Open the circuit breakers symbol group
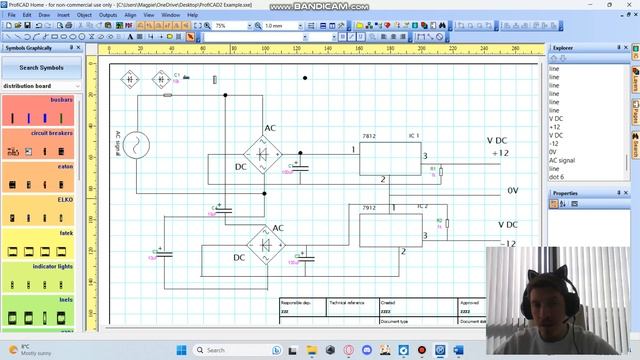Image resolution: width=640 pixels, height=360 pixels. click(x=38, y=144)
